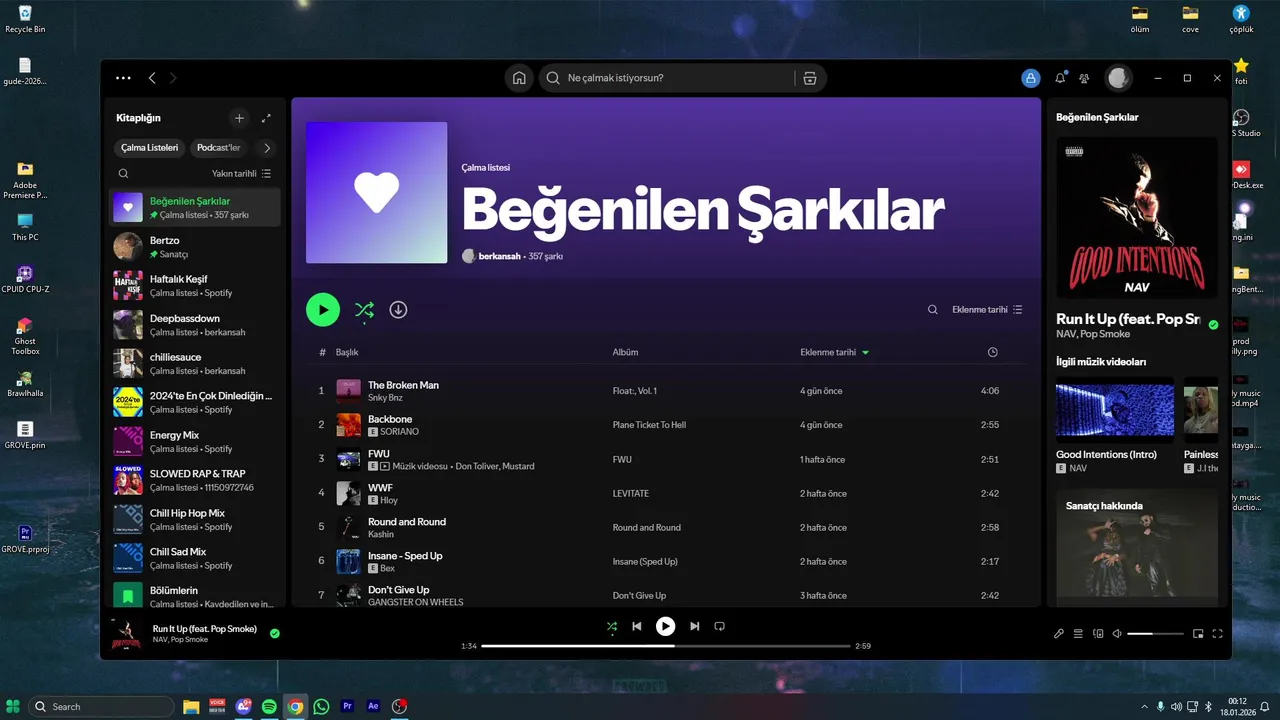Toggle the green liked check in the right panel

tap(1213, 325)
